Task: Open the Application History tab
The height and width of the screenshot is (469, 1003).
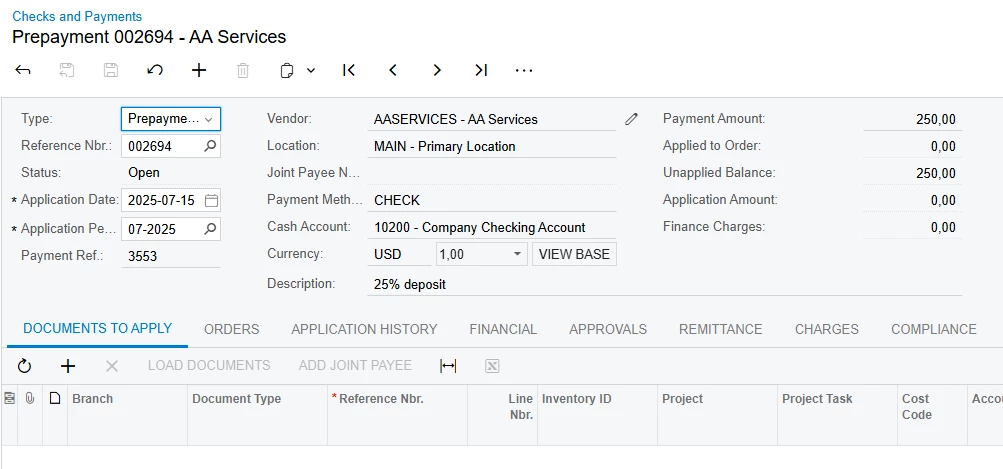Action: point(364,330)
